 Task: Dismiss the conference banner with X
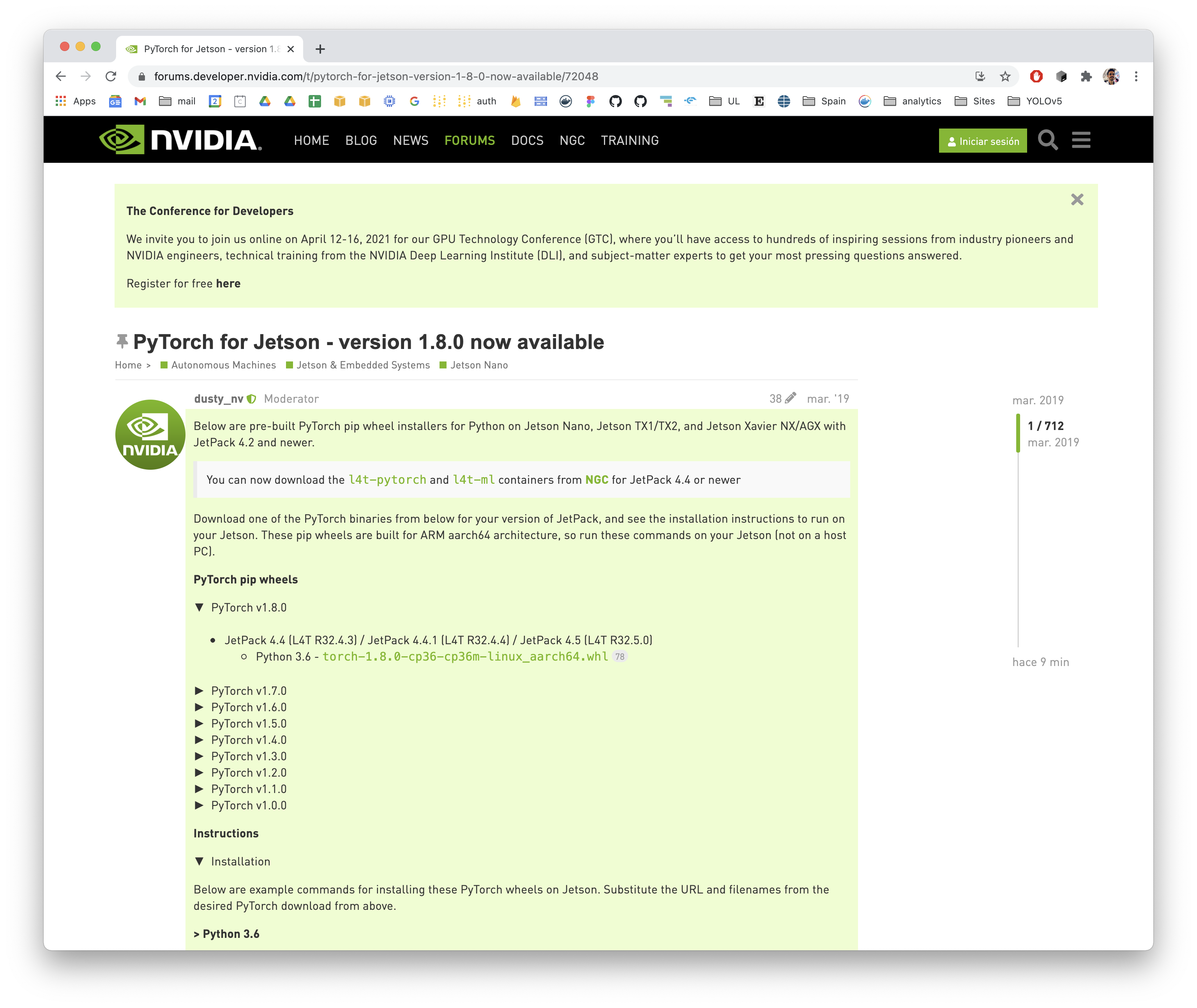(x=1077, y=199)
